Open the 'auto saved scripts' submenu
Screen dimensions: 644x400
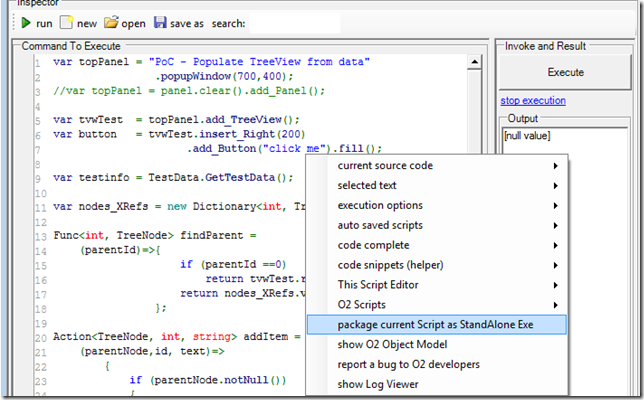click(x=437, y=225)
